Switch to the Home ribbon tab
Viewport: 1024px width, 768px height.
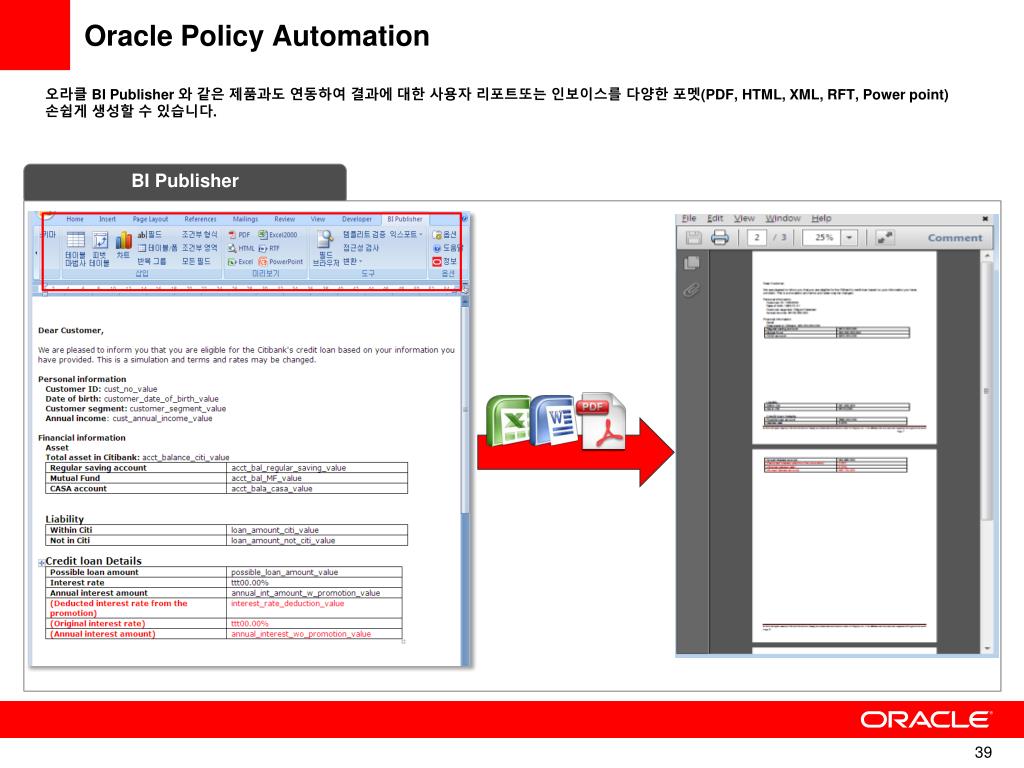click(75, 219)
